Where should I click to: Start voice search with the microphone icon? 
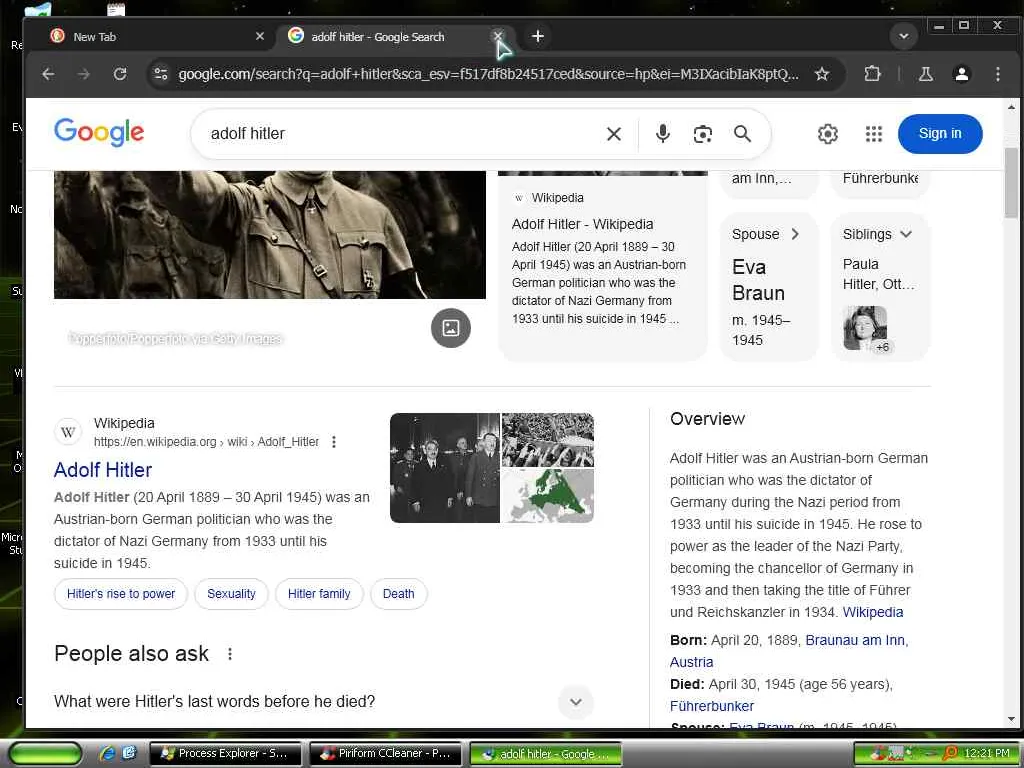pyautogui.click(x=662, y=134)
